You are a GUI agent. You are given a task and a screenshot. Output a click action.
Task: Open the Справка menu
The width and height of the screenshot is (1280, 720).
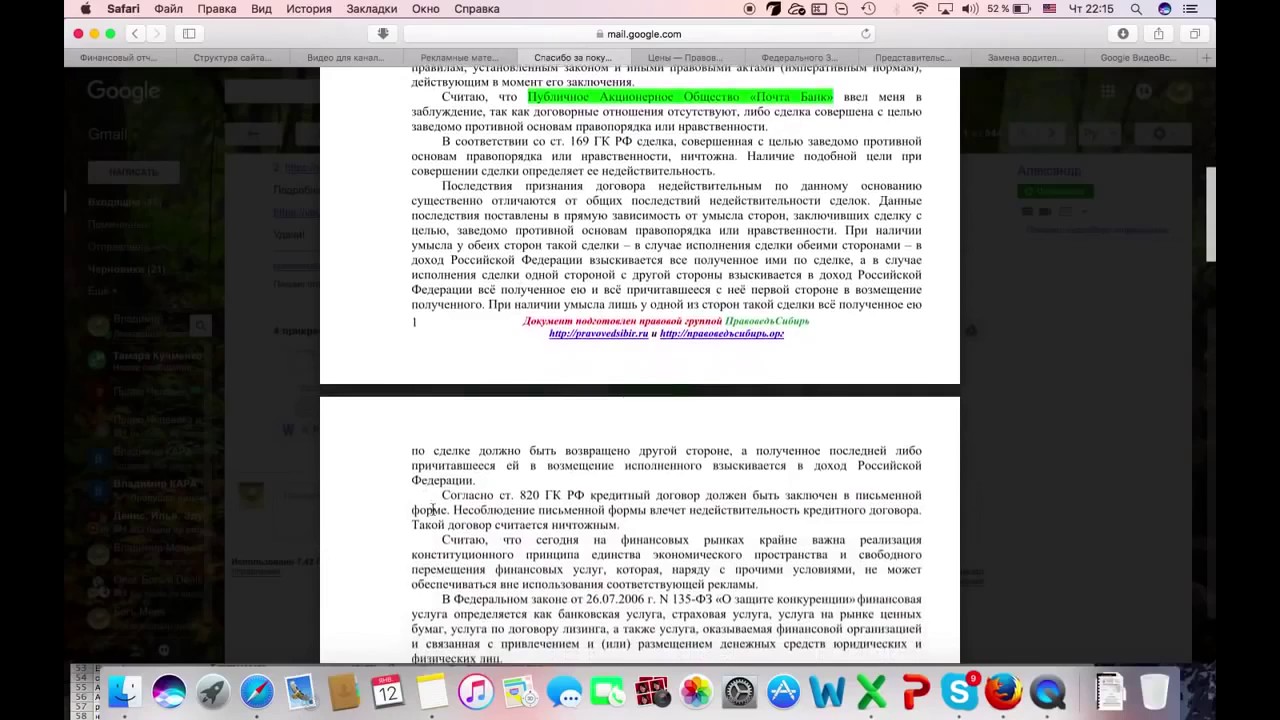pyautogui.click(x=477, y=9)
